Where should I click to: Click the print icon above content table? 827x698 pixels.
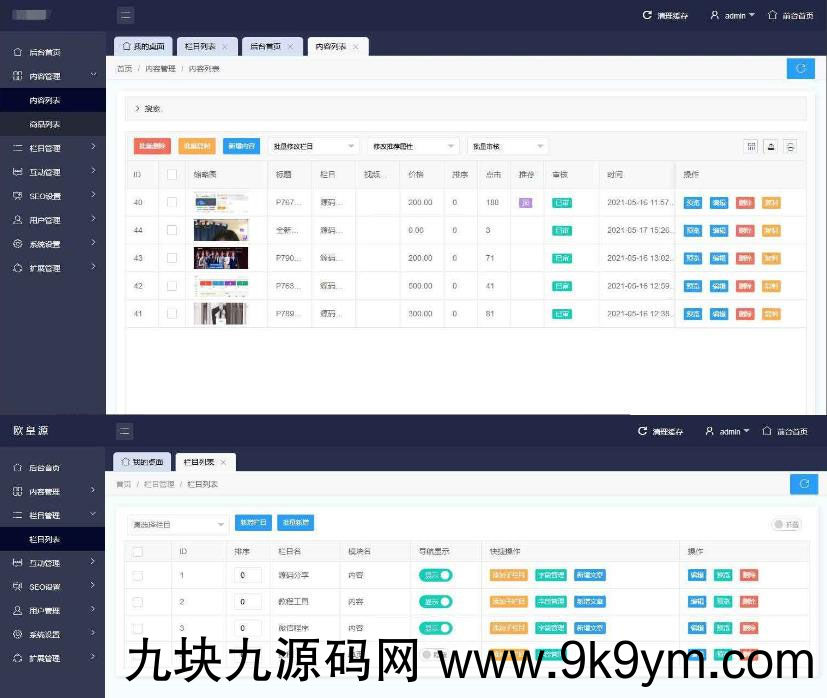click(790, 146)
